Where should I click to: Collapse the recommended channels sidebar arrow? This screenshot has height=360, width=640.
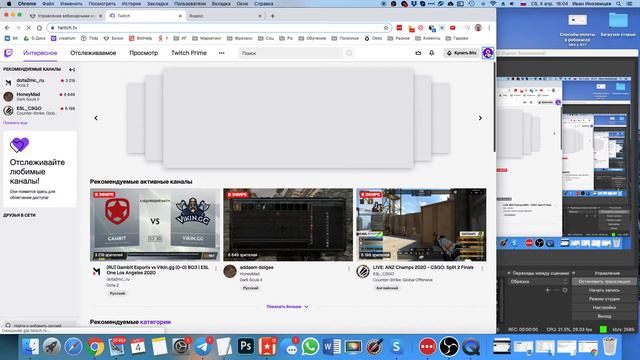point(72,69)
